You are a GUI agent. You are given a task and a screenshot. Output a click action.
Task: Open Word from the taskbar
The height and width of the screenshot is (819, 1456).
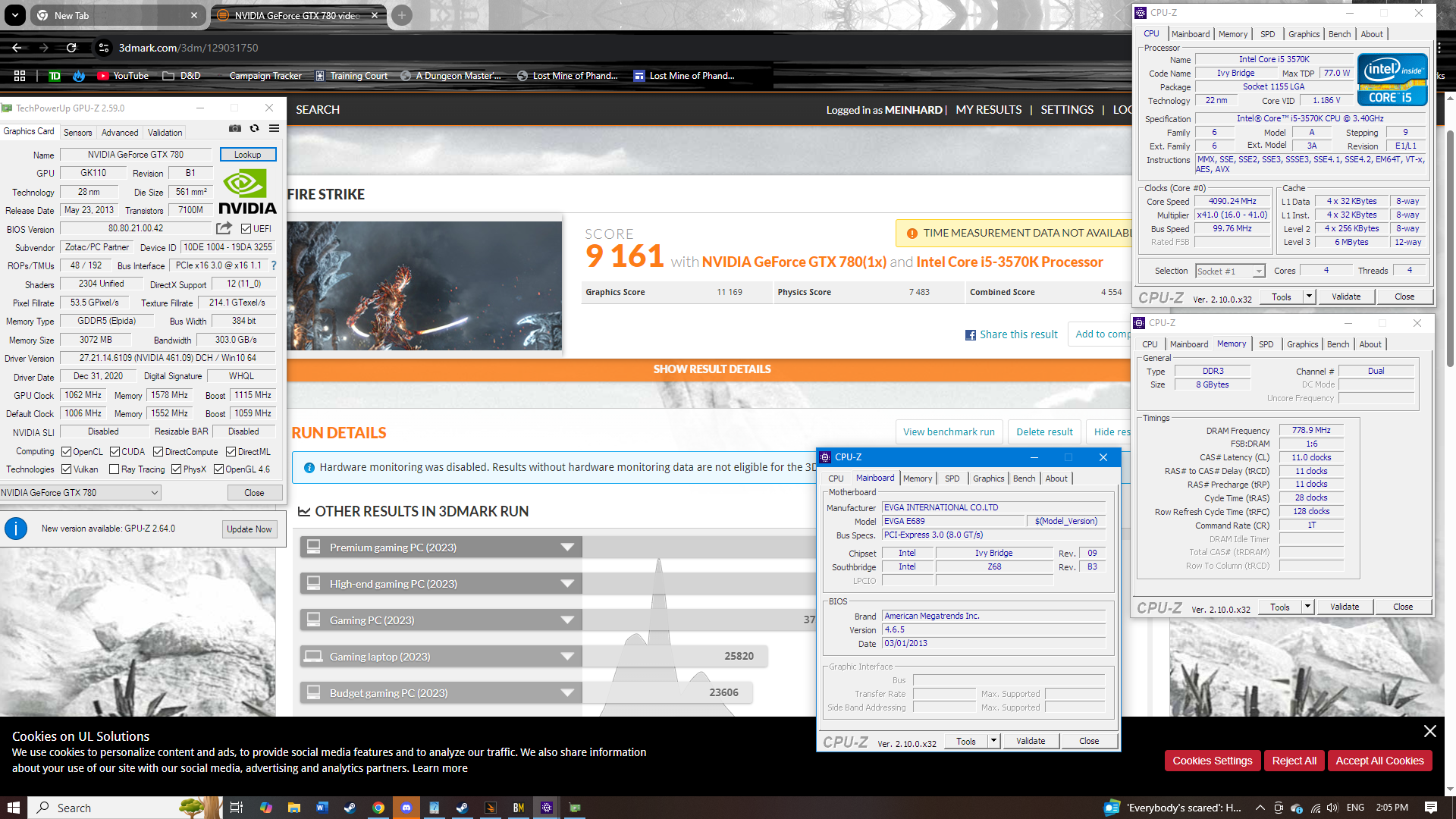click(x=322, y=808)
